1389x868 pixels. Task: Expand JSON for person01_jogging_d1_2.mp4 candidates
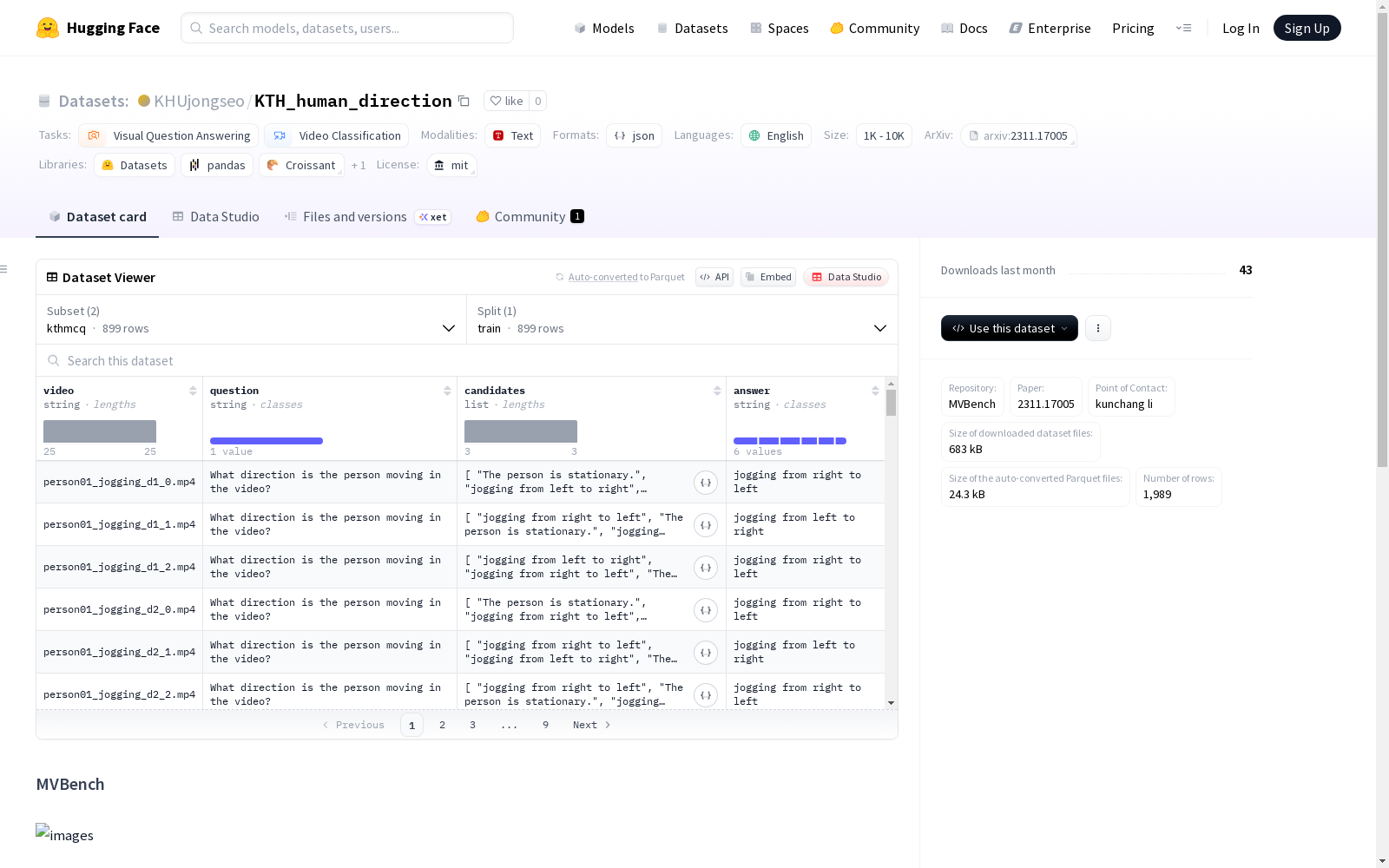(x=706, y=568)
